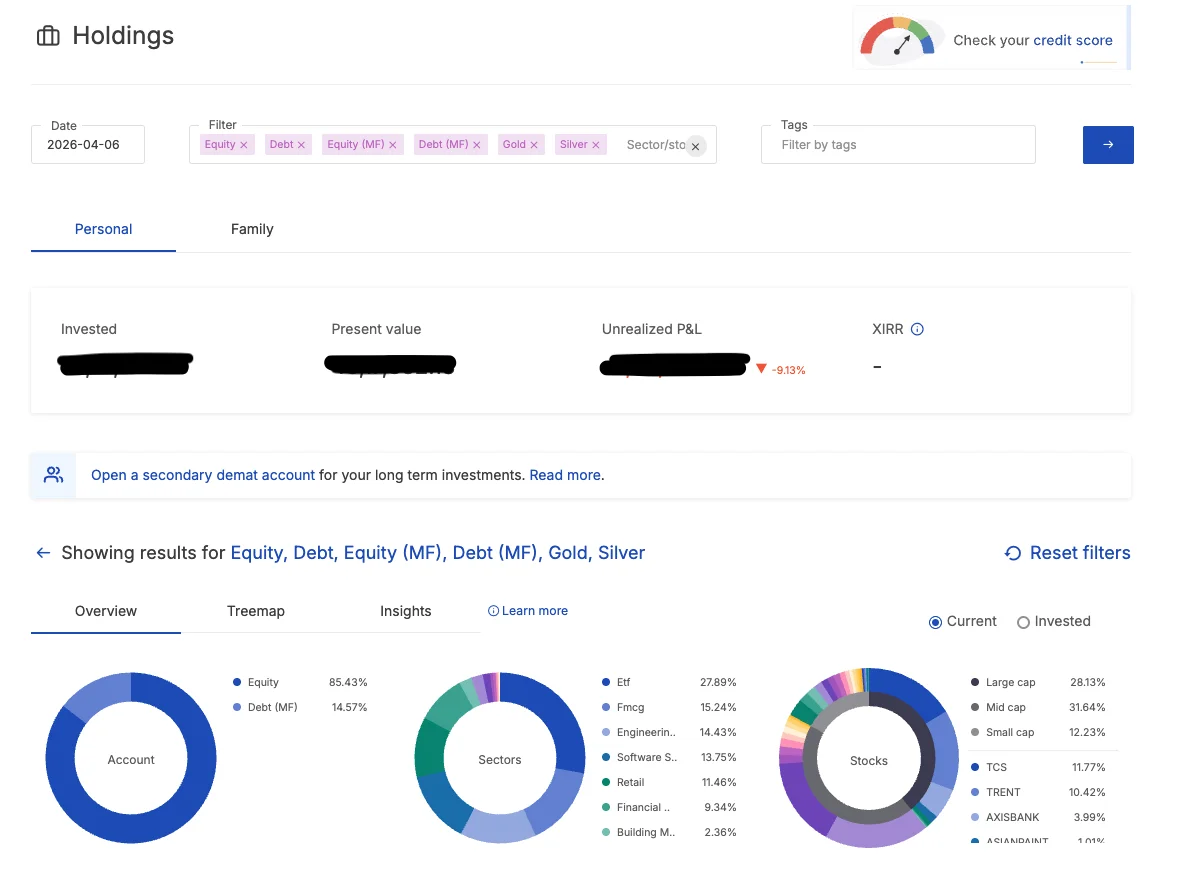Click the XIRR info icon

(917, 329)
